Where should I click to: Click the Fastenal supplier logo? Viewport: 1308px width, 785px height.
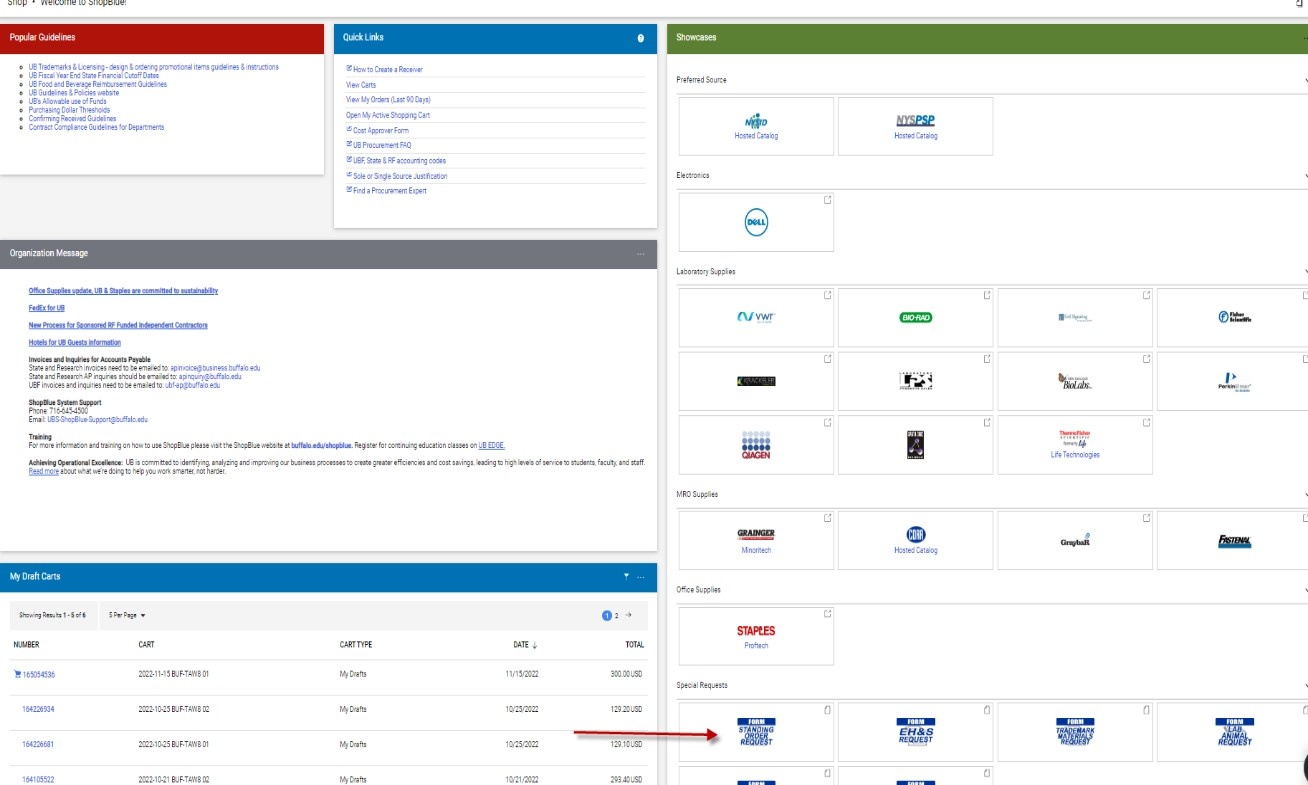click(x=1234, y=541)
